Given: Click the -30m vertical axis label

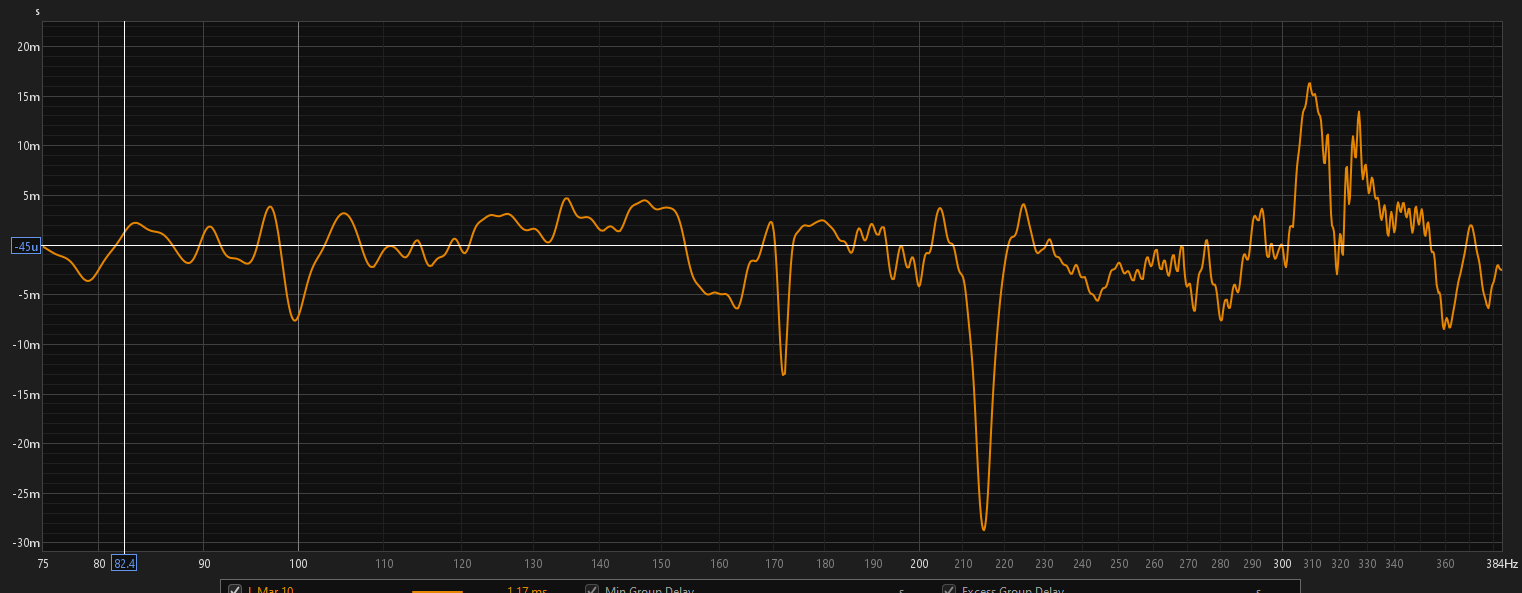Looking at the screenshot, I should 27,543.
